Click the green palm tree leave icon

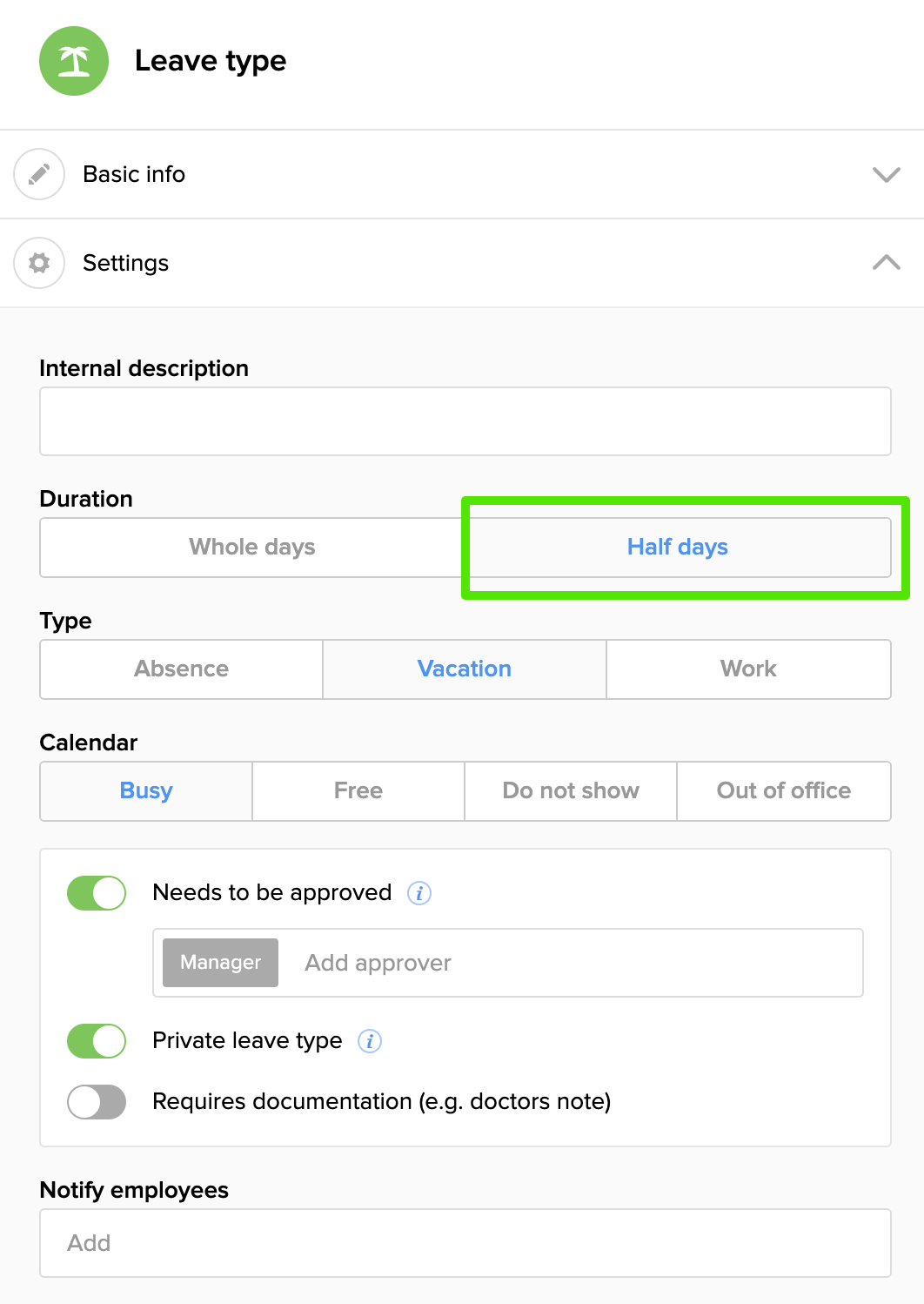tap(74, 61)
